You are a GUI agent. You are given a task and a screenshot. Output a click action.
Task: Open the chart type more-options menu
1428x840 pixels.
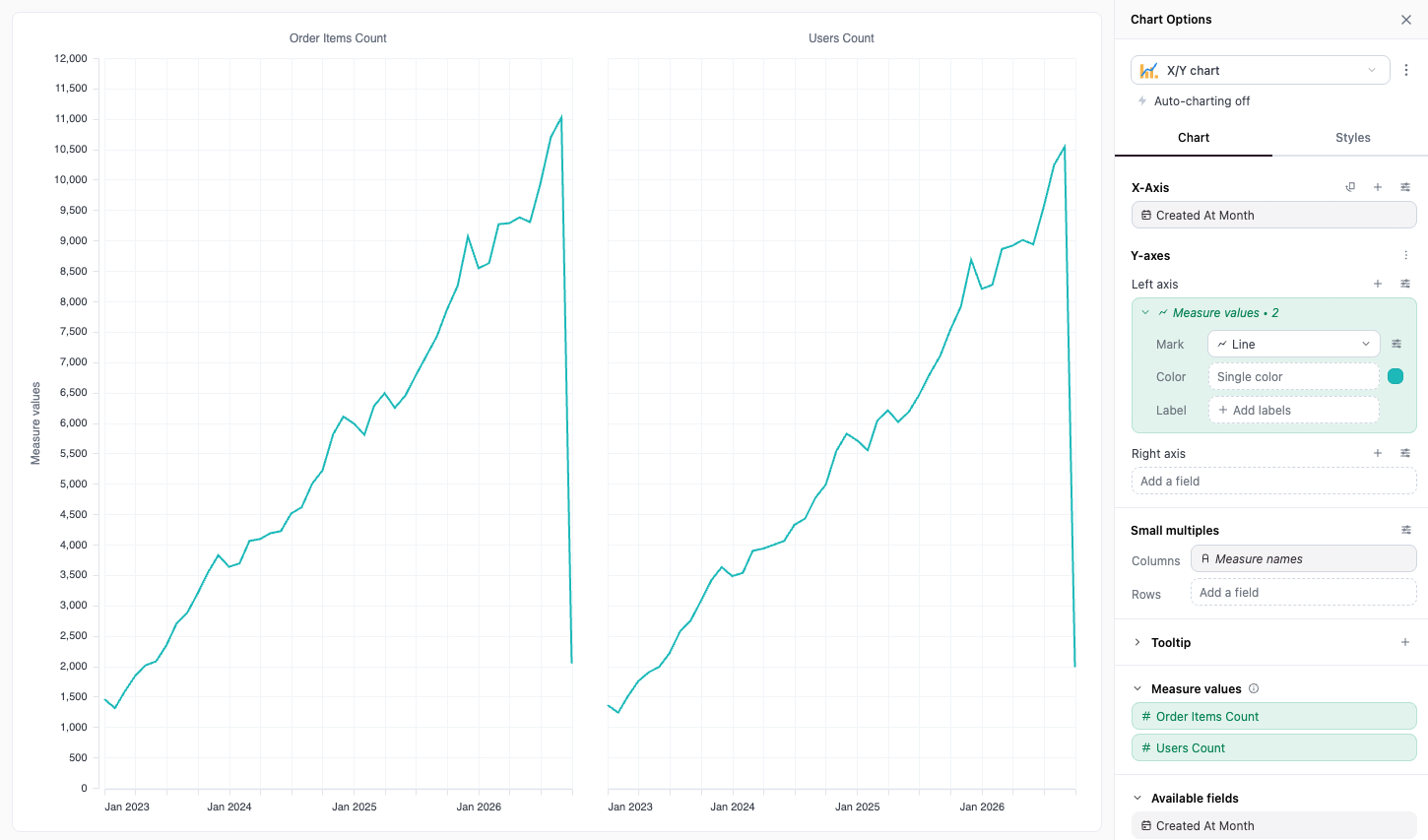(1406, 70)
